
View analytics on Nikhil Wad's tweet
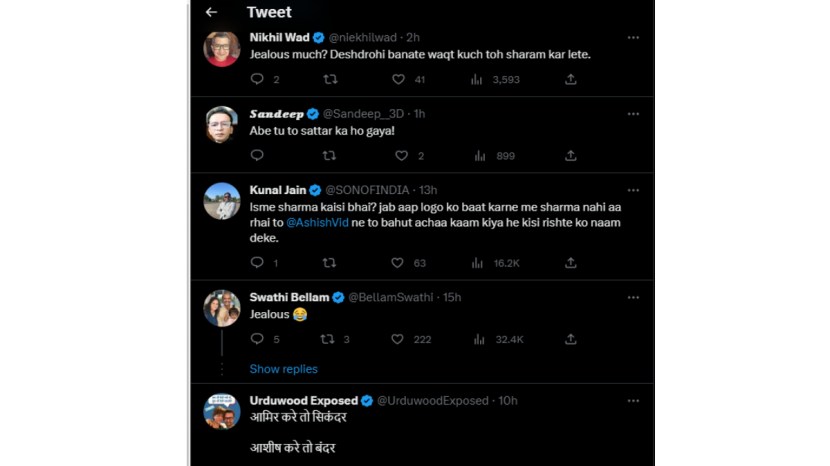pos(479,79)
